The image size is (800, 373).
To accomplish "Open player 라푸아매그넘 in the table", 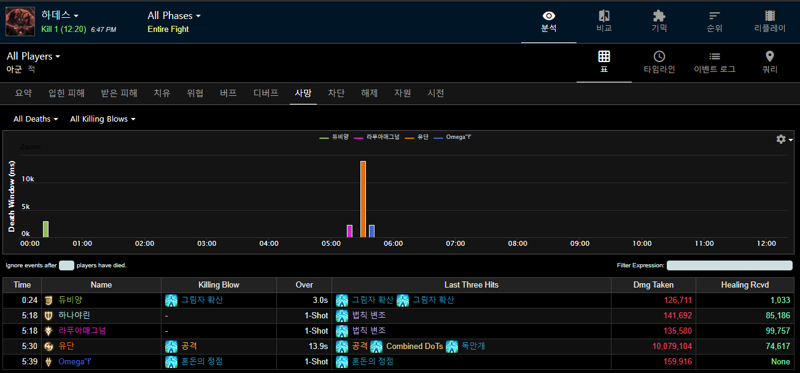I will click(x=82, y=331).
